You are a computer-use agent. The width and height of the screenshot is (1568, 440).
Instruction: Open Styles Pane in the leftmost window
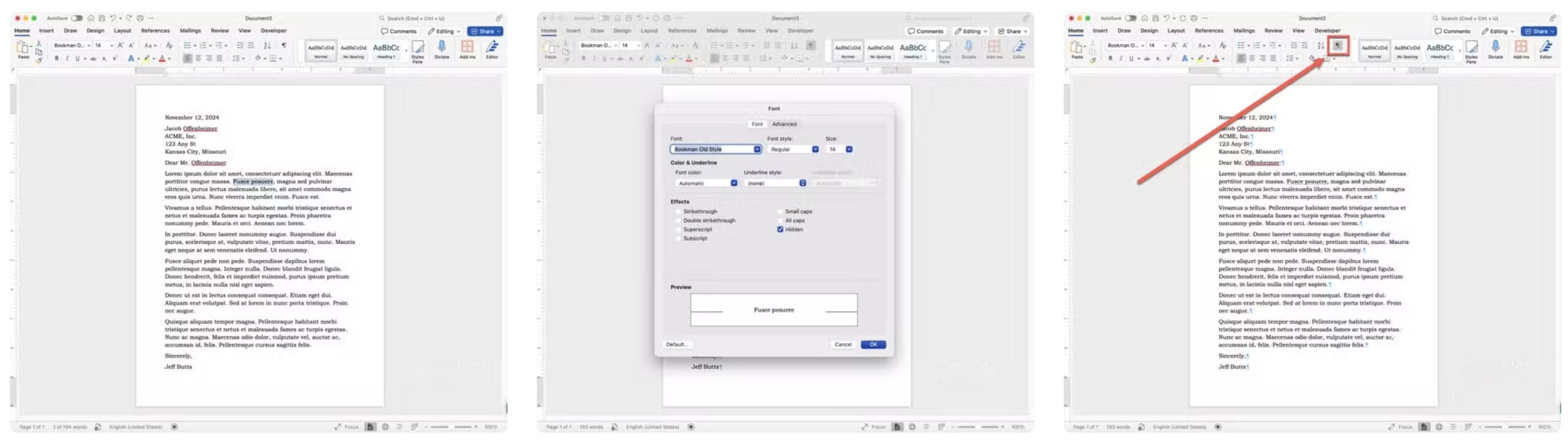point(418,48)
